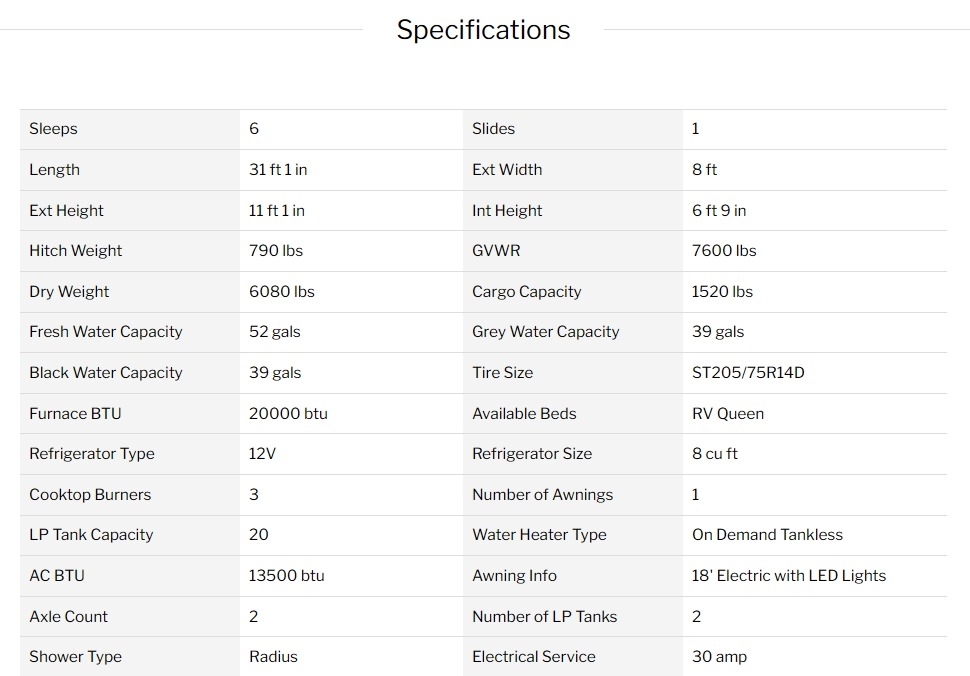
Task: Select the Hitch Weight label
Action: (x=76, y=251)
